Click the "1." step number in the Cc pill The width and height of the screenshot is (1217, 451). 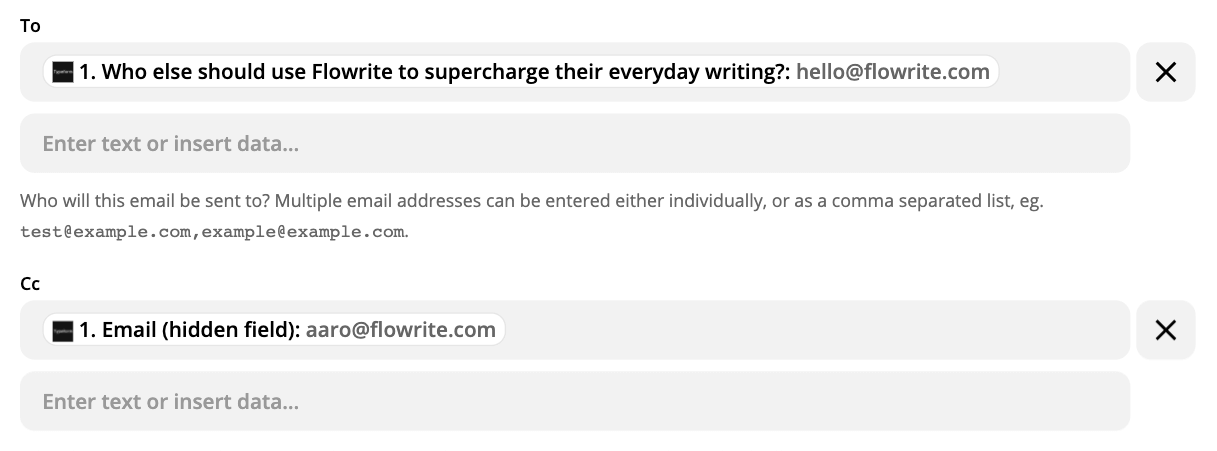[87, 330]
